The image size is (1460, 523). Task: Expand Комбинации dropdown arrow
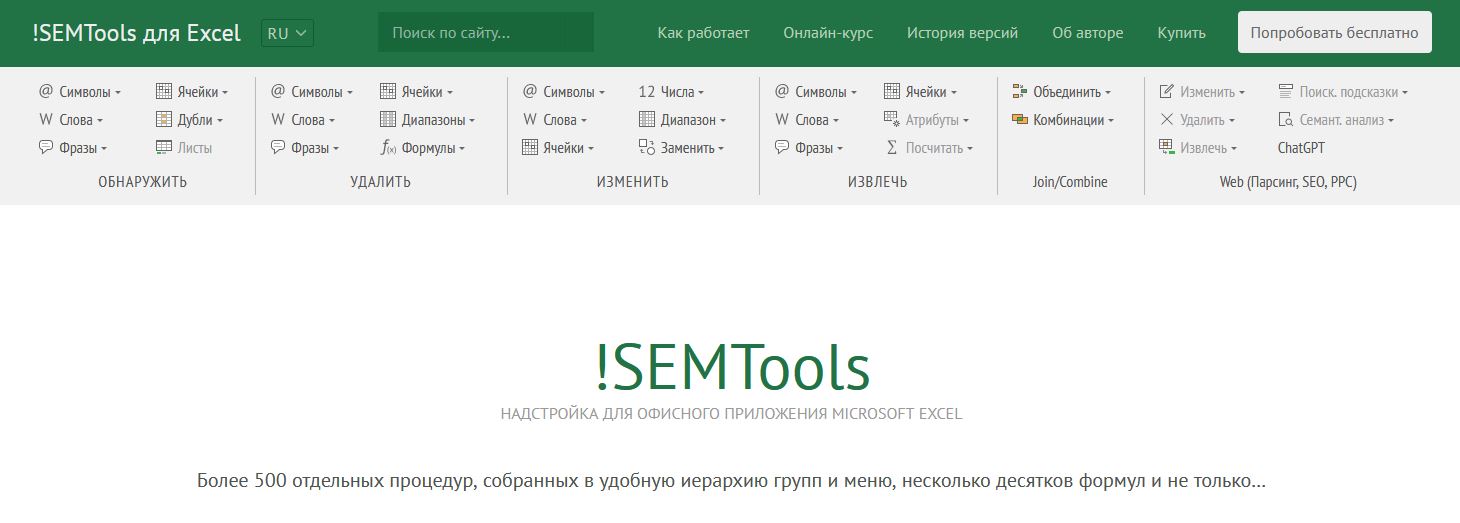(x=1110, y=121)
